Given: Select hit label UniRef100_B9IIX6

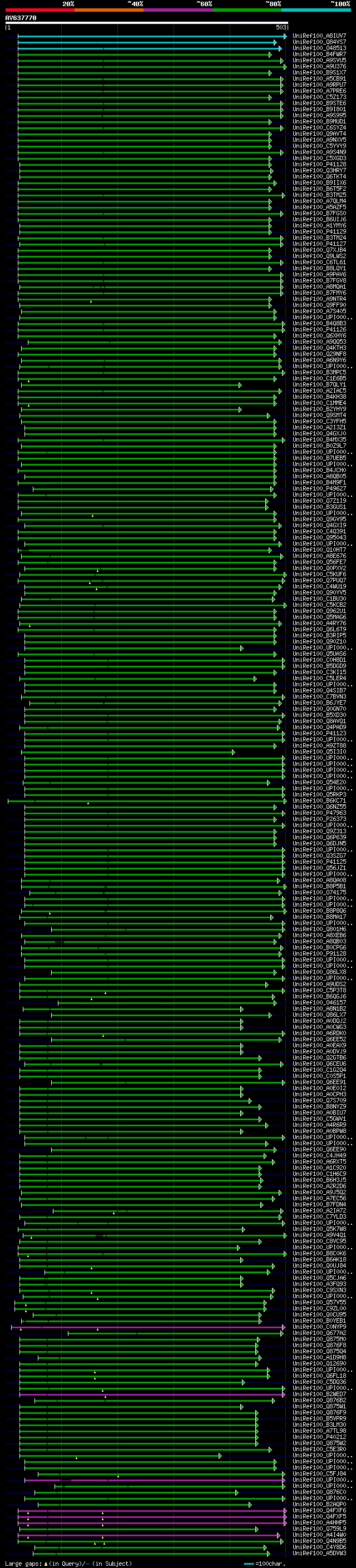Looking at the screenshot, I should click(319, 182).
